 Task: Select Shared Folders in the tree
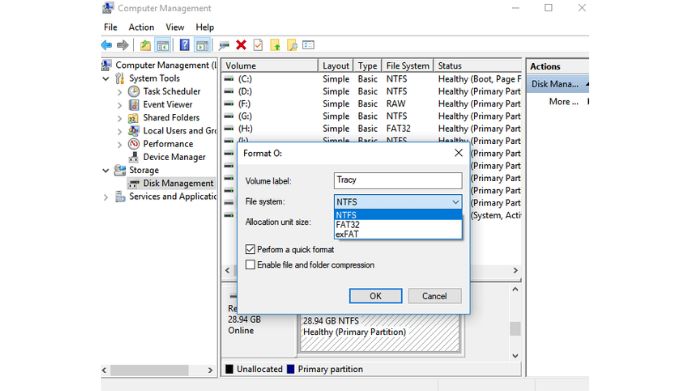[171, 118]
